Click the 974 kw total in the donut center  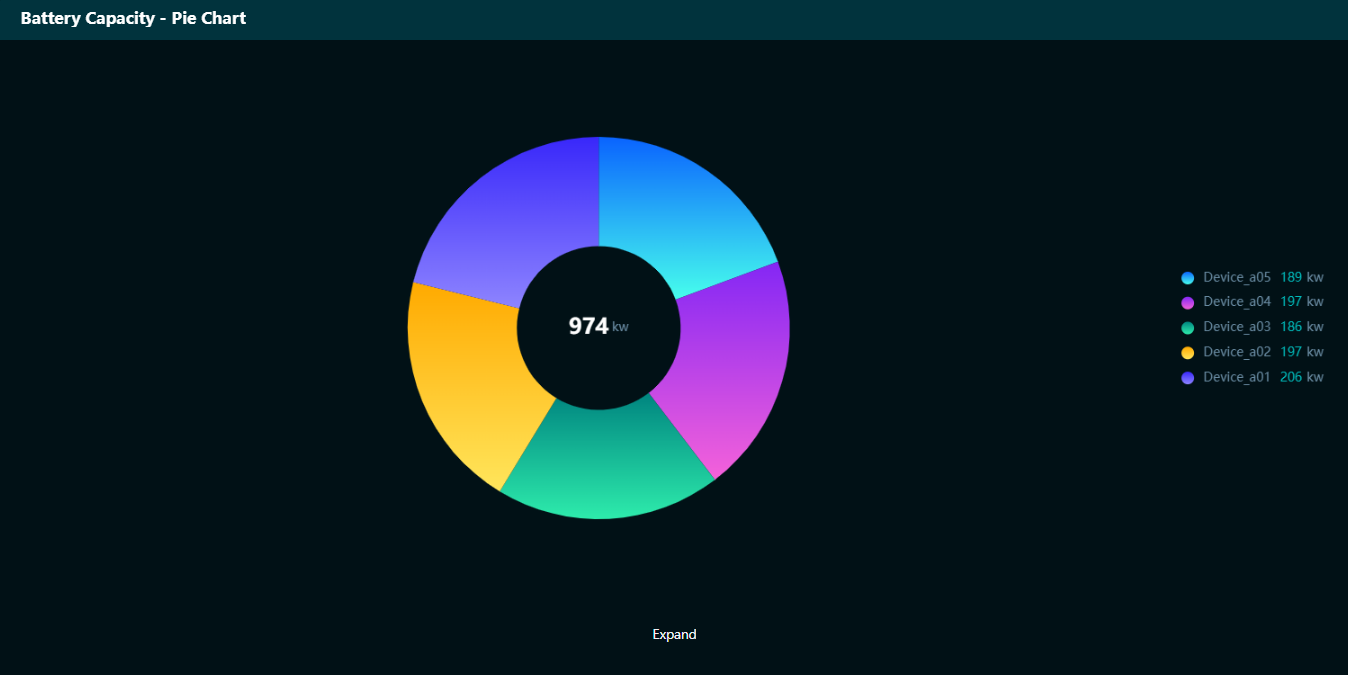597,326
